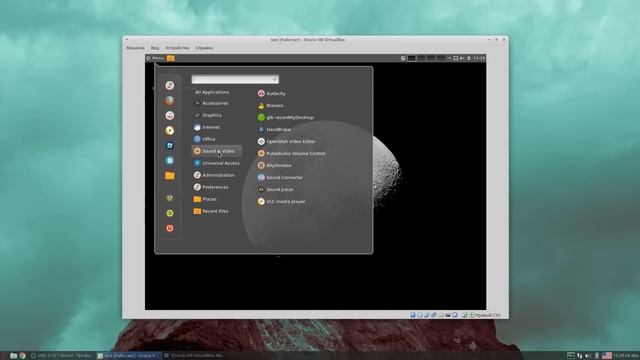Open the Вид menu in VirtualBox
The image size is (640, 360).
click(x=155, y=48)
